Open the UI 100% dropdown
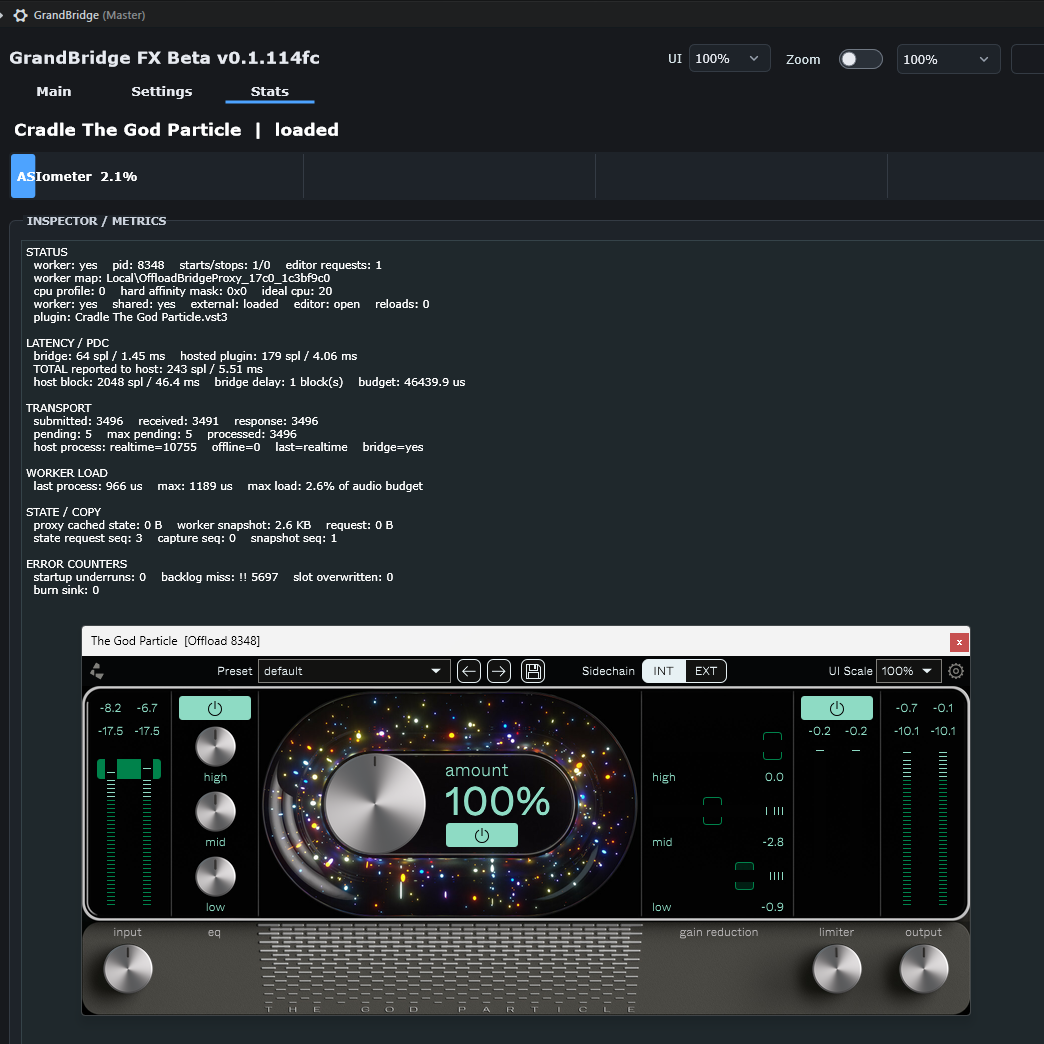Image resolution: width=1044 pixels, height=1044 pixels. pos(729,59)
